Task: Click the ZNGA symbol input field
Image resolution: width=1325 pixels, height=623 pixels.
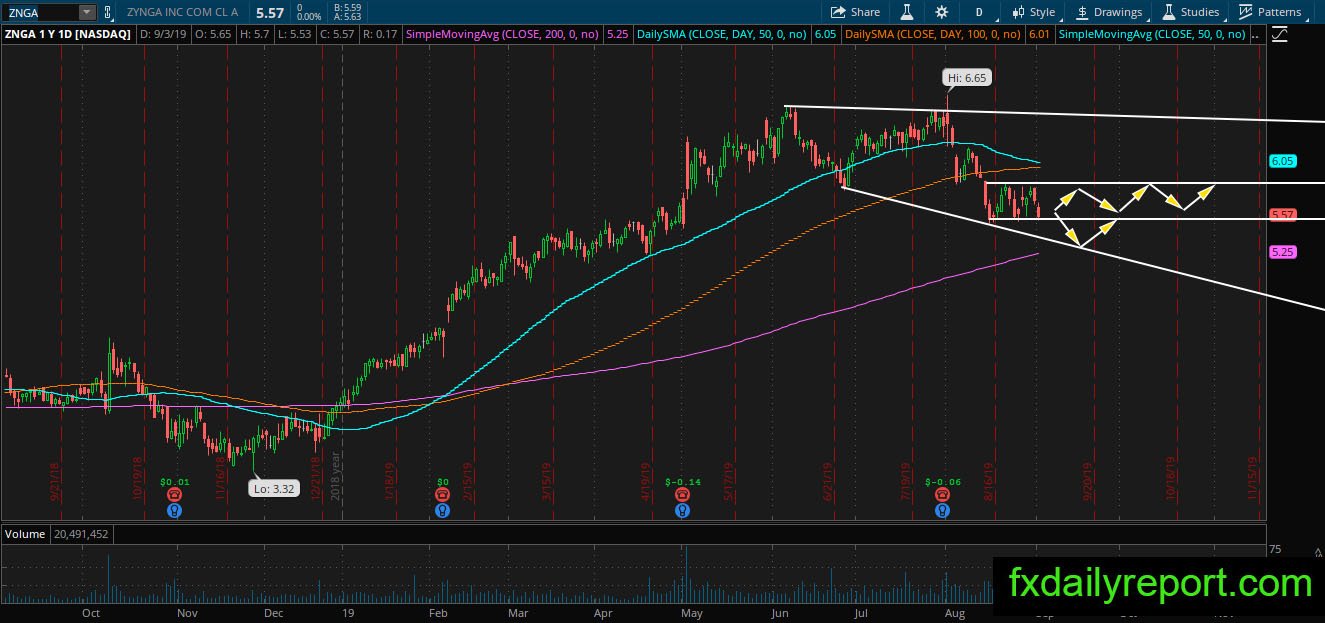Action: (40, 12)
